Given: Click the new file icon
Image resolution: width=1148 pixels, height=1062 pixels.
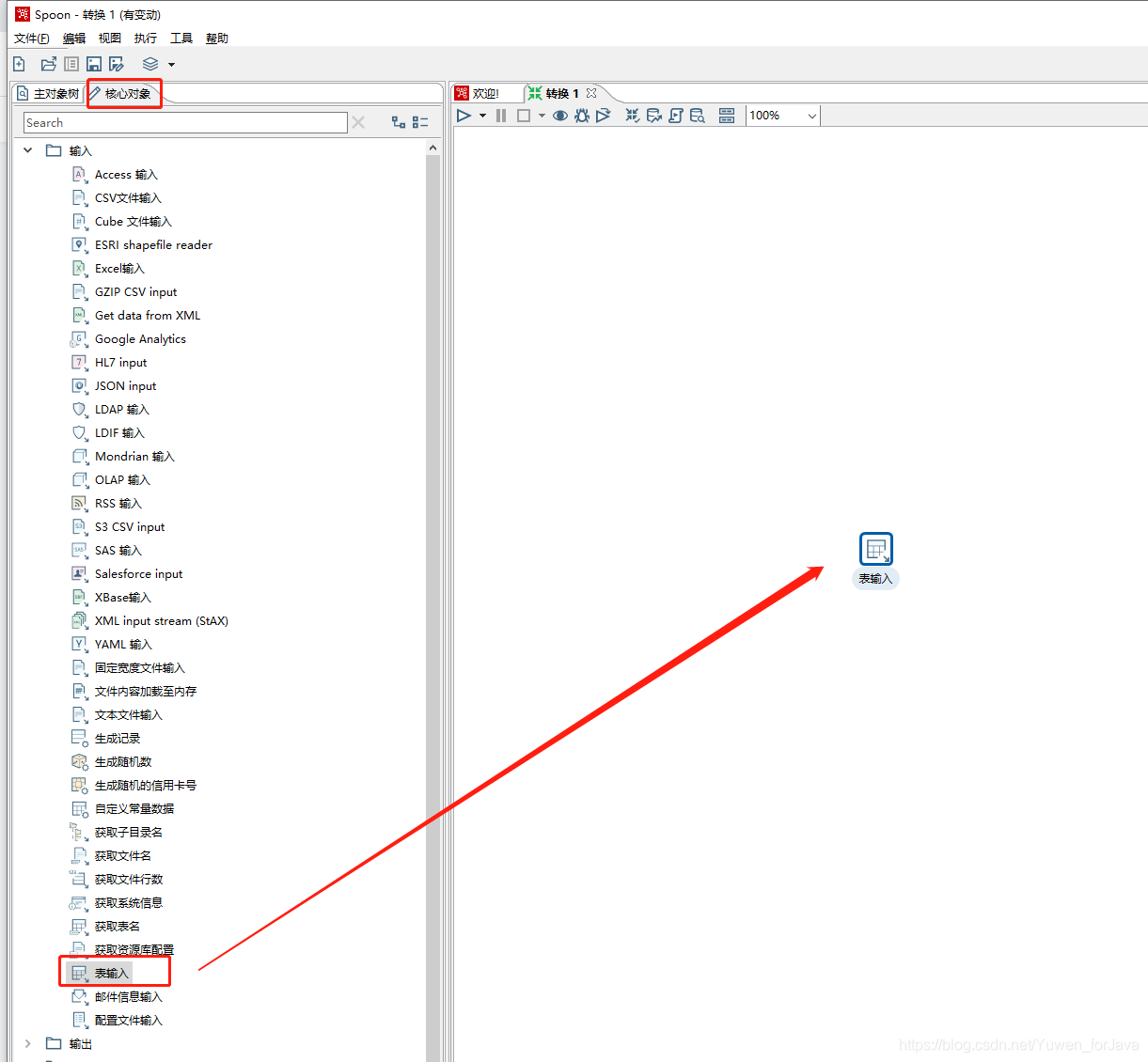Looking at the screenshot, I should point(19,64).
